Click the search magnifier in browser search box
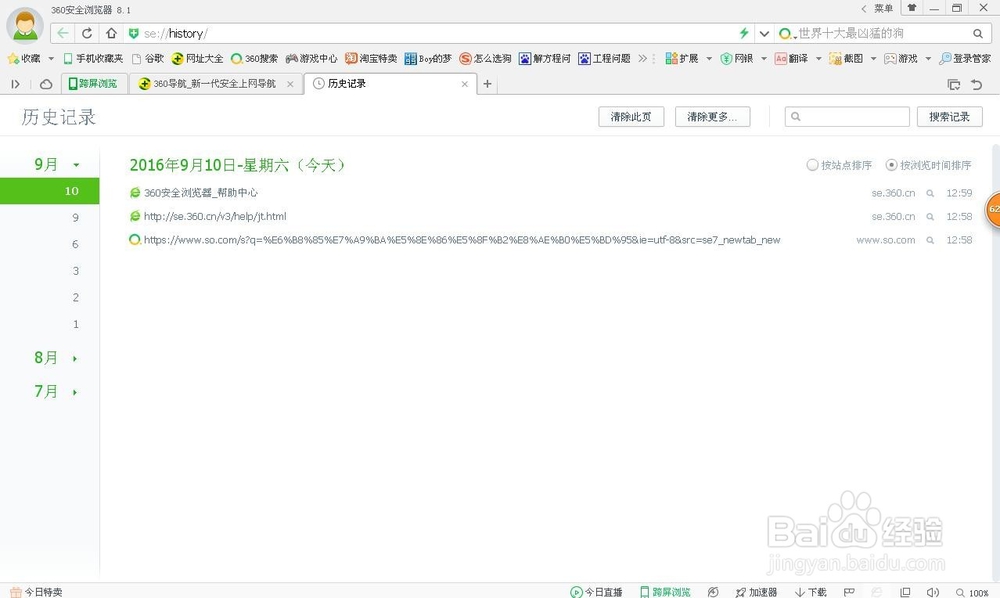This screenshot has width=1000, height=598. (978, 33)
